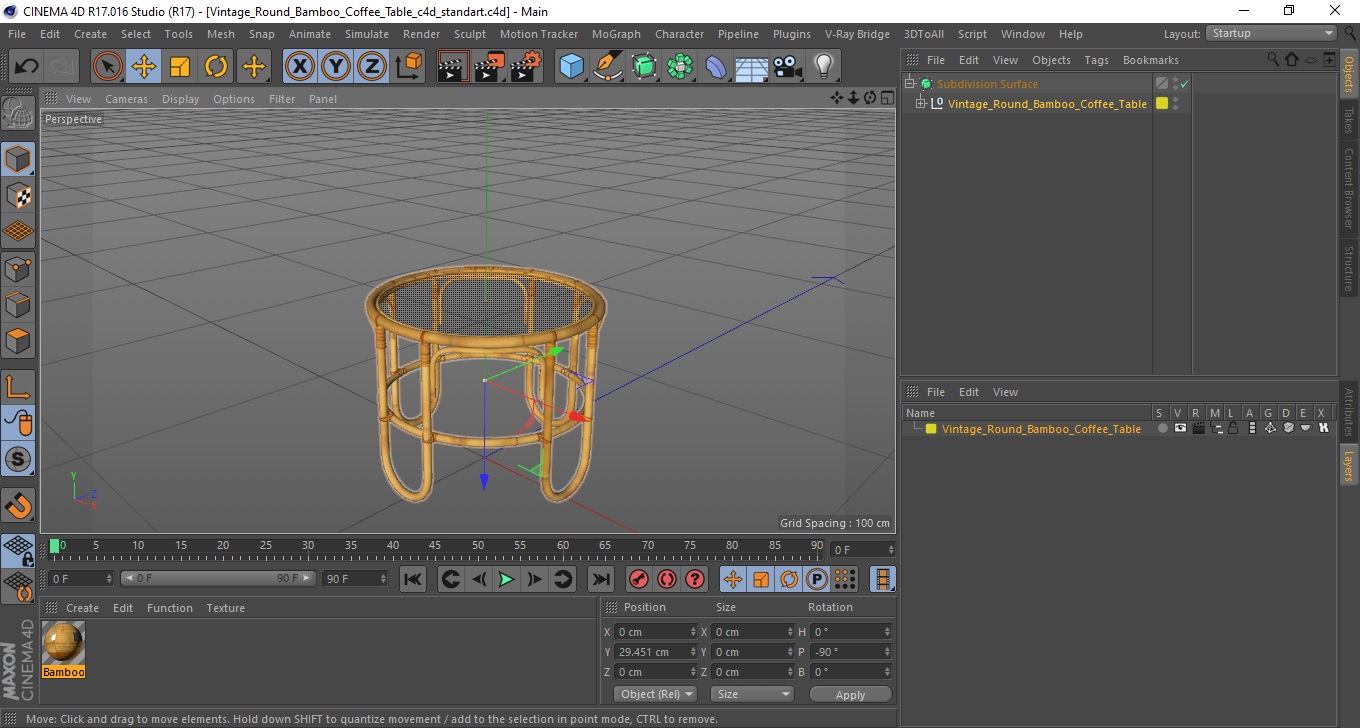Toggle Y axis lock
Viewport: 1360px width, 728px height.
click(x=336, y=67)
